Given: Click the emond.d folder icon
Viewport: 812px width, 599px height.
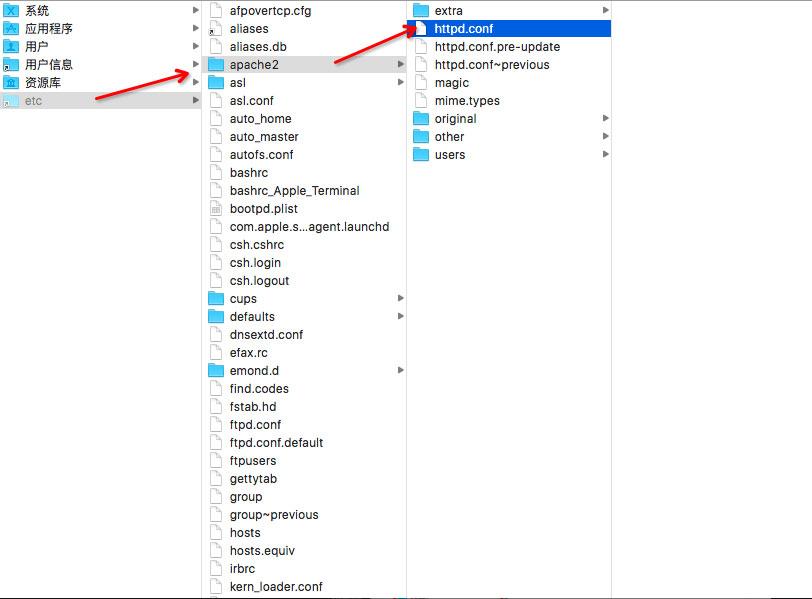Looking at the screenshot, I should pyautogui.click(x=216, y=371).
